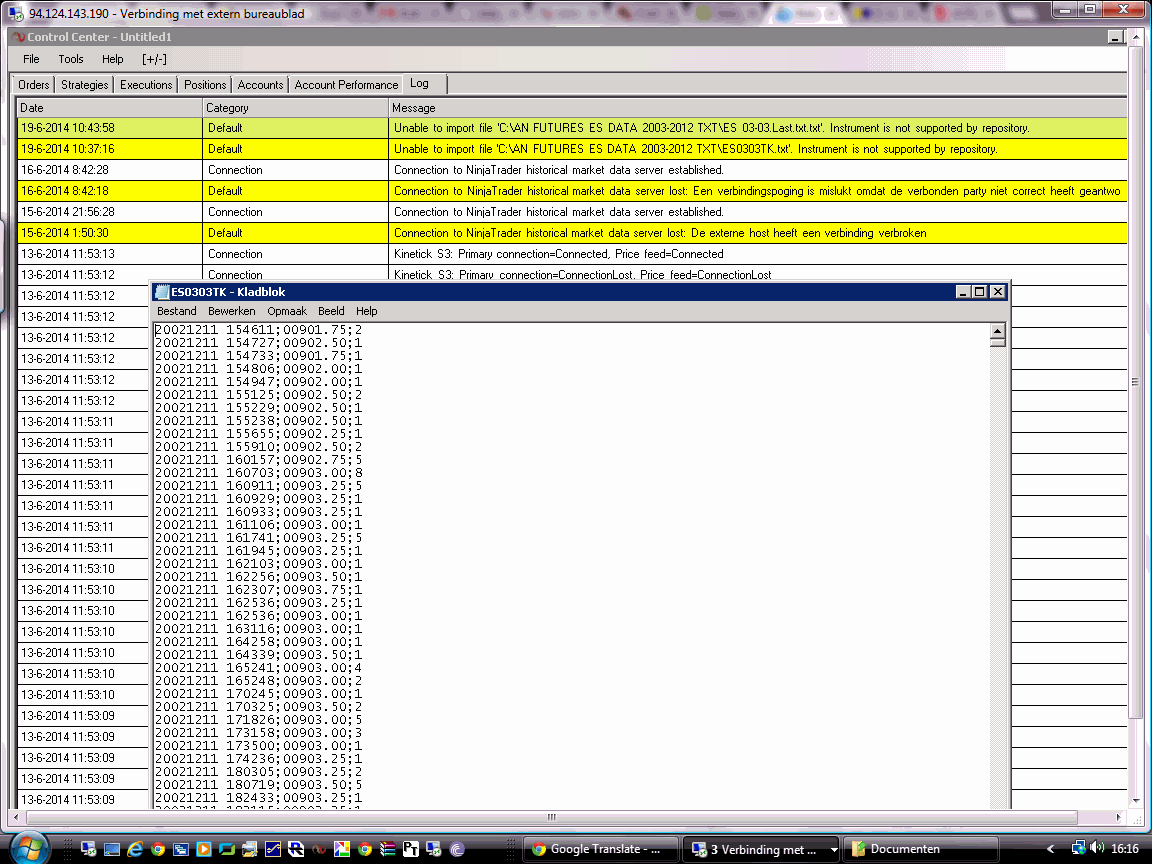This screenshot has width=1152, height=864.
Task: Minimize the Control Center inner window
Action: click(1115, 37)
